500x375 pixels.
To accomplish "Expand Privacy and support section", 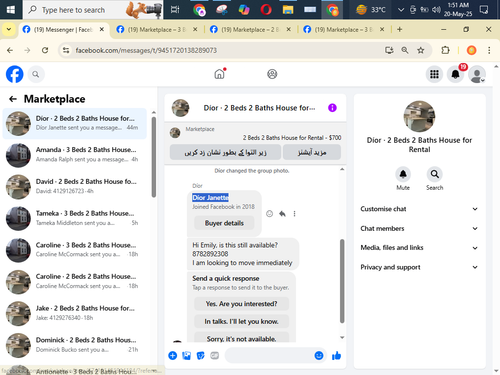I will point(419,267).
